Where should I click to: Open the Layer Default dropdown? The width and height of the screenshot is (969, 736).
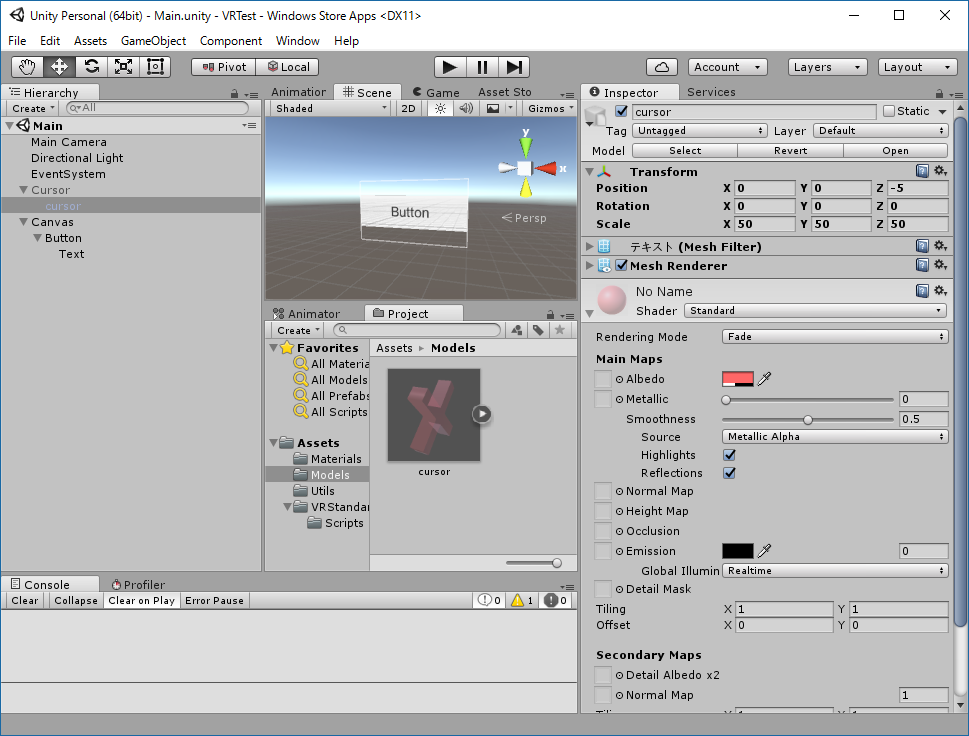(881, 130)
